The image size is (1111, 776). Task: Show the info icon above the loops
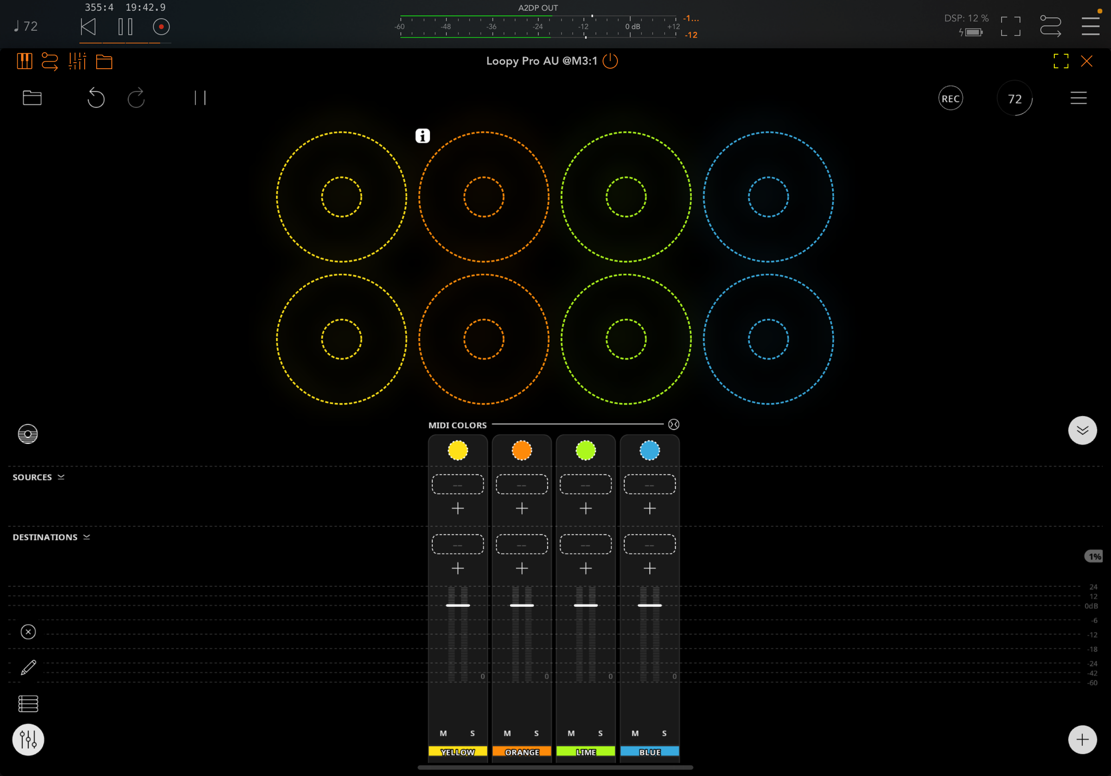tap(422, 136)
